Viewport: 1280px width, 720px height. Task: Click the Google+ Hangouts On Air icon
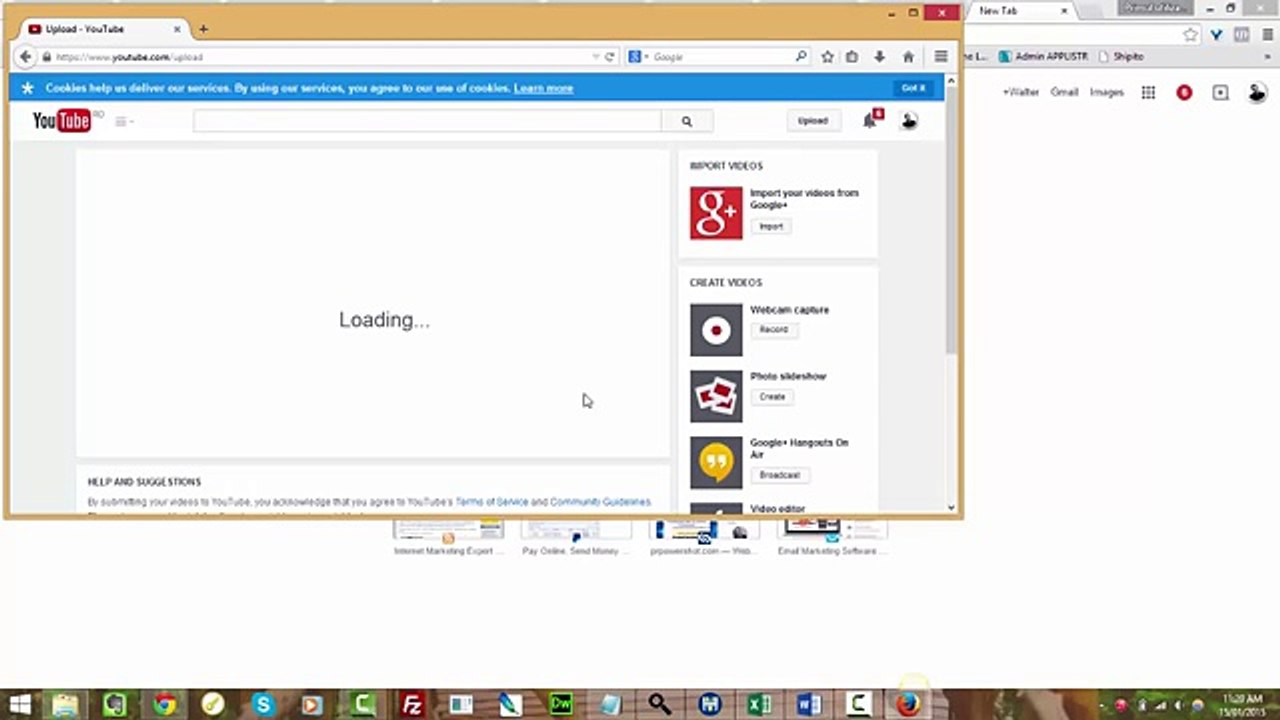716,463
